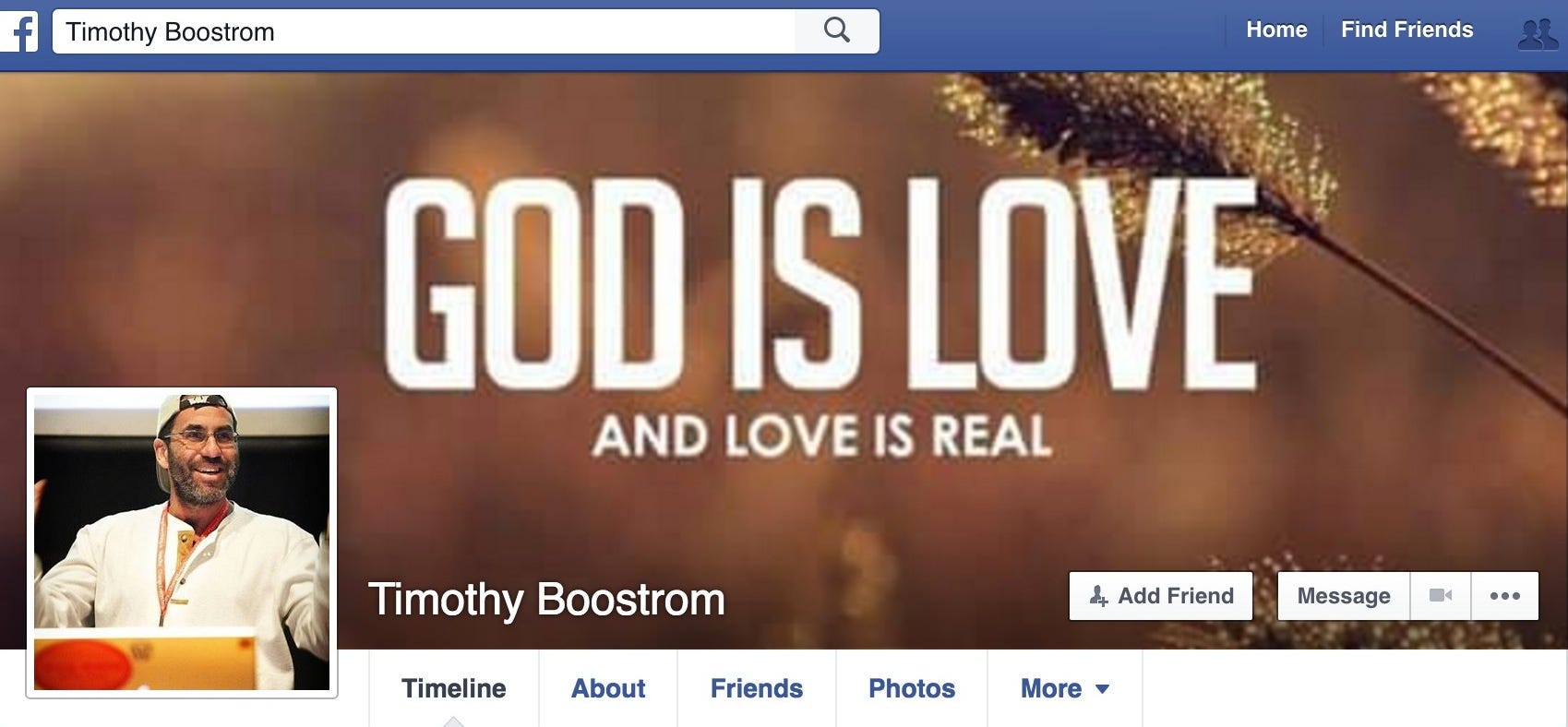Screen dimensions: 1568x727
Task: Click the Timothy Boostrom profile name
Action: (x=546, y=600)
